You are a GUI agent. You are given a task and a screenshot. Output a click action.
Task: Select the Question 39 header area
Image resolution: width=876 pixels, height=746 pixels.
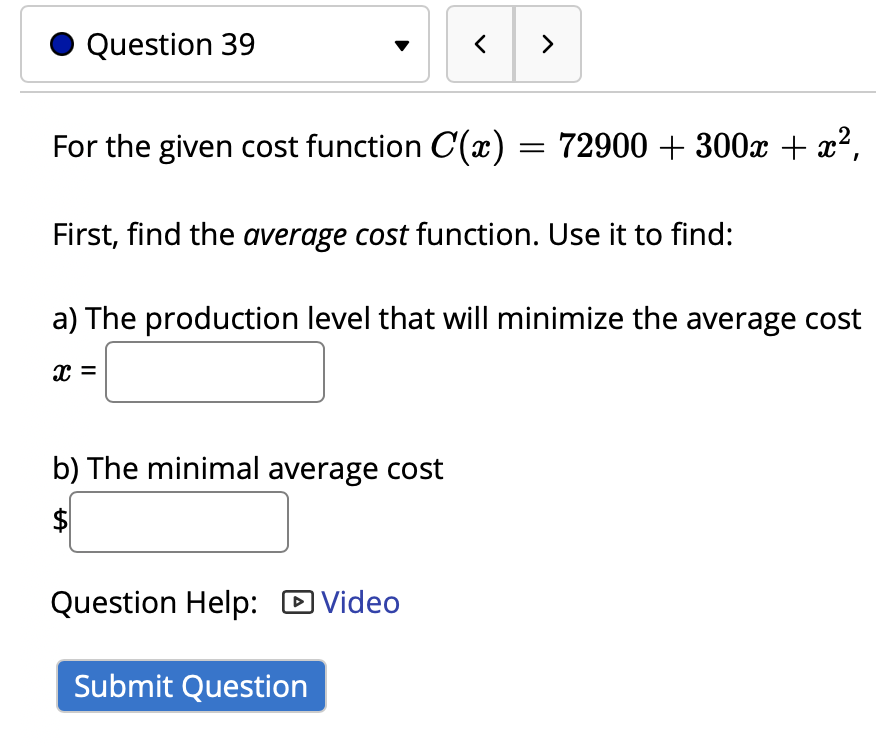tap(170, 44)
